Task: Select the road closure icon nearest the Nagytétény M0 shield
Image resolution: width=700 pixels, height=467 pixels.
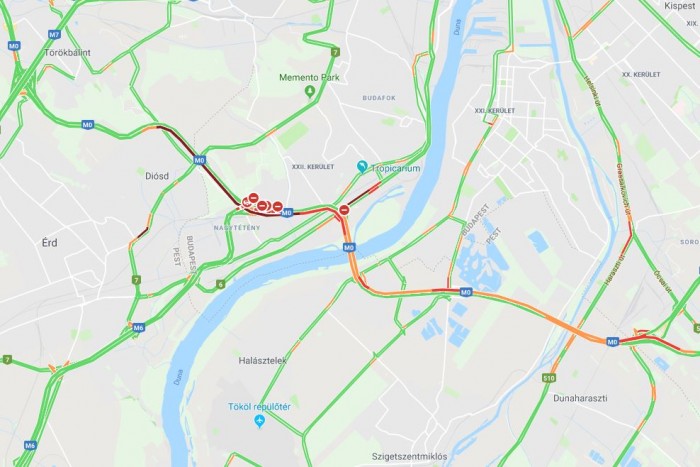Action: tap(278, 206)
